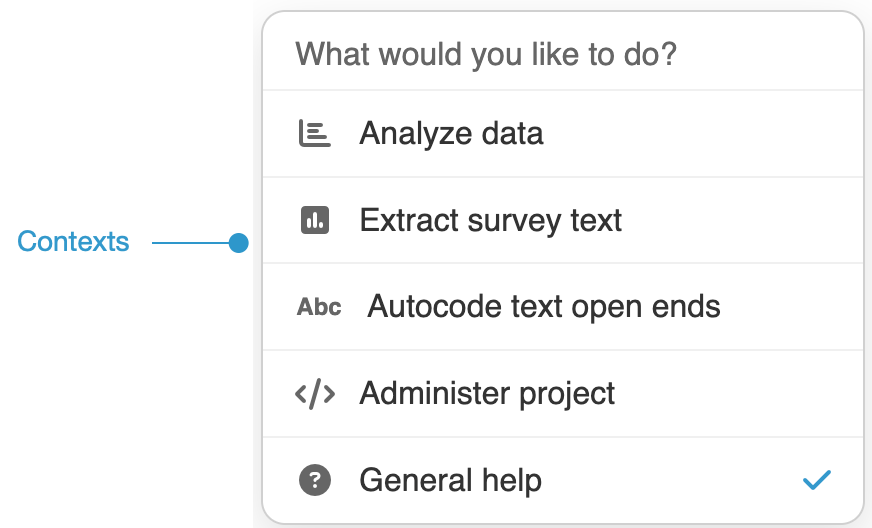This screenshot has height=528, width=872.
Task: Click the Analyze data bar chart icon
Action: coord(315,134)
